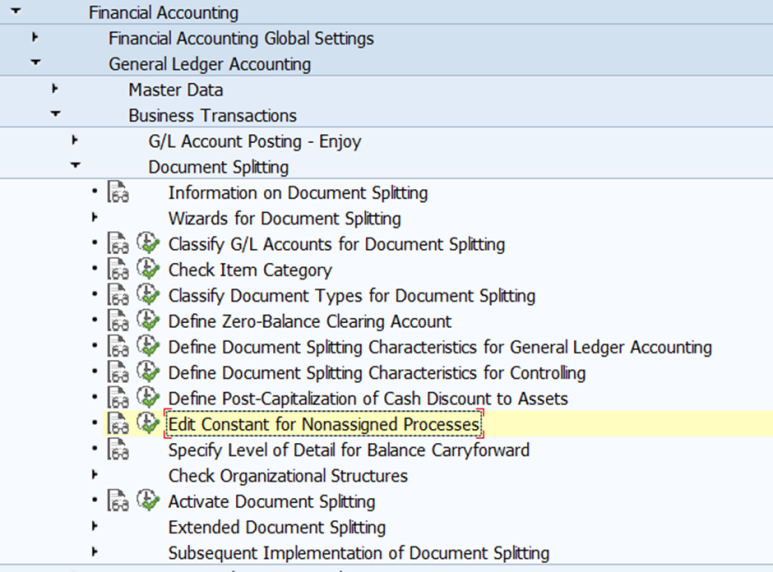Execute activity icon for Classify G/L Accounts
Viewport: 773px width, 572px height.
148,243
